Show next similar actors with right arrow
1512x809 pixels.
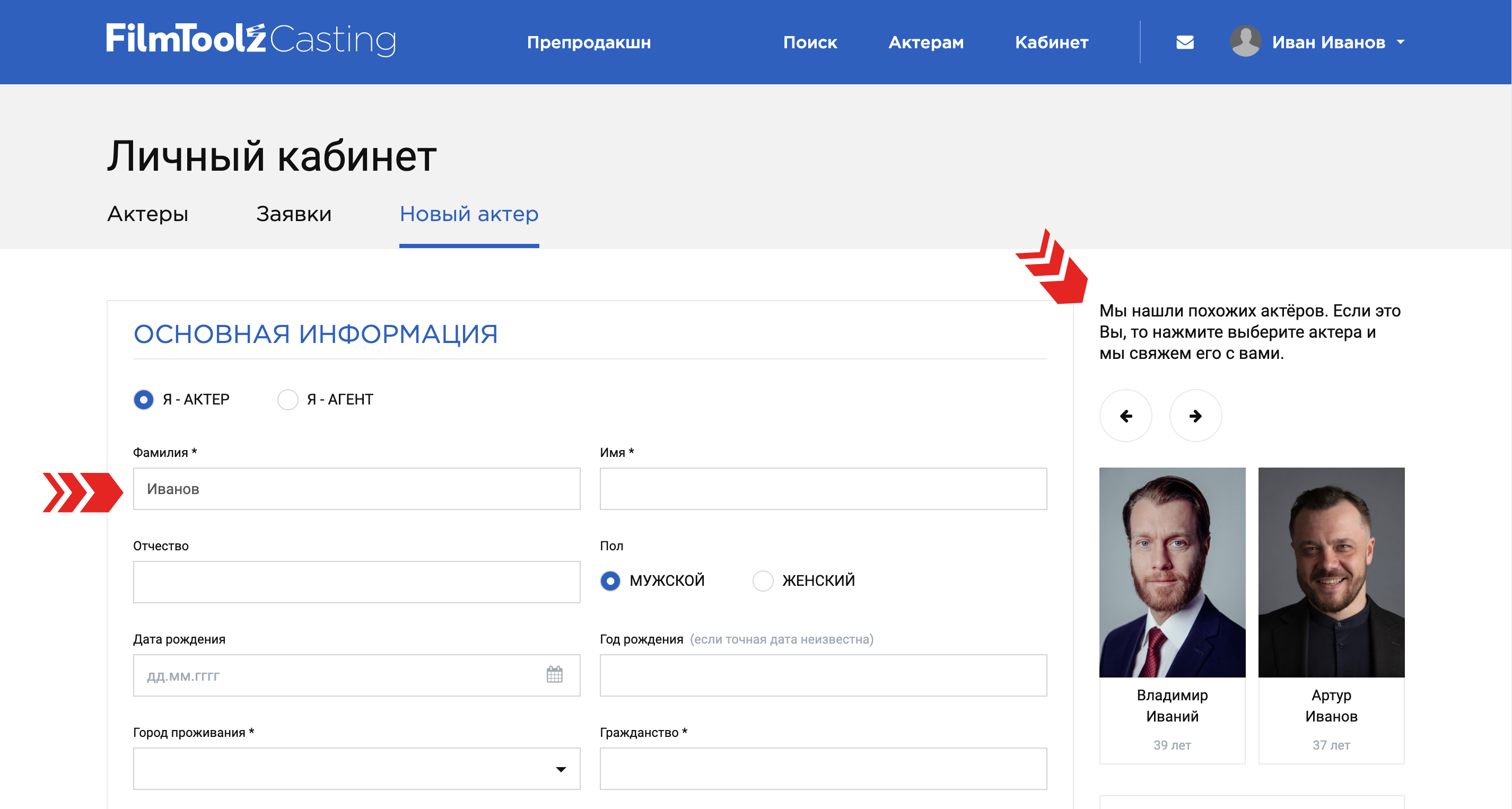[1195, 416]
